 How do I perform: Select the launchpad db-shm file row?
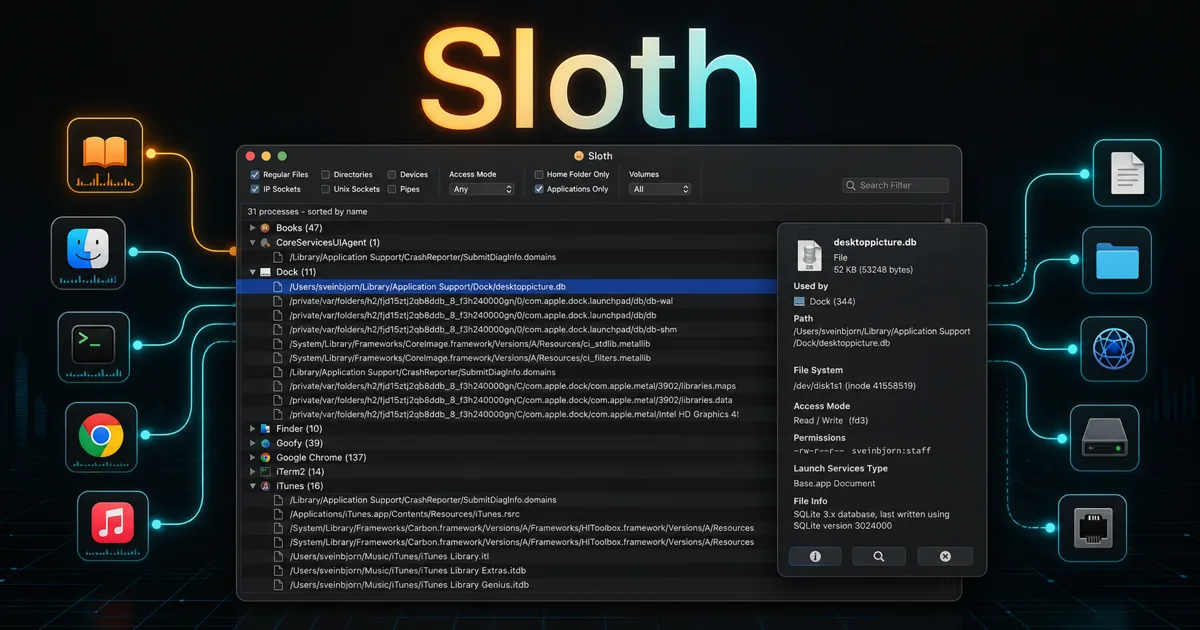(509, 329)
